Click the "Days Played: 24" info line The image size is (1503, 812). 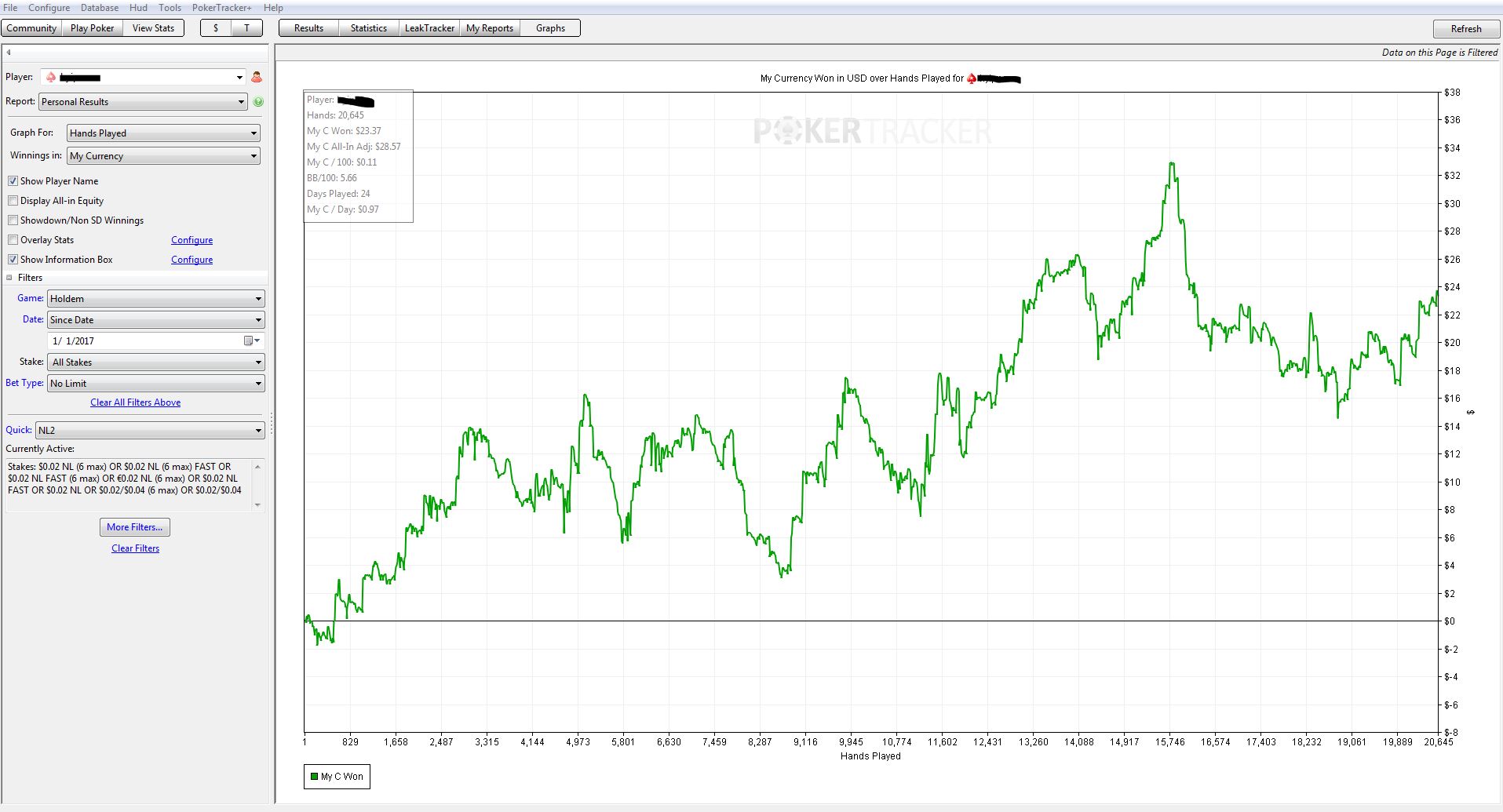(x=338, y=194)
